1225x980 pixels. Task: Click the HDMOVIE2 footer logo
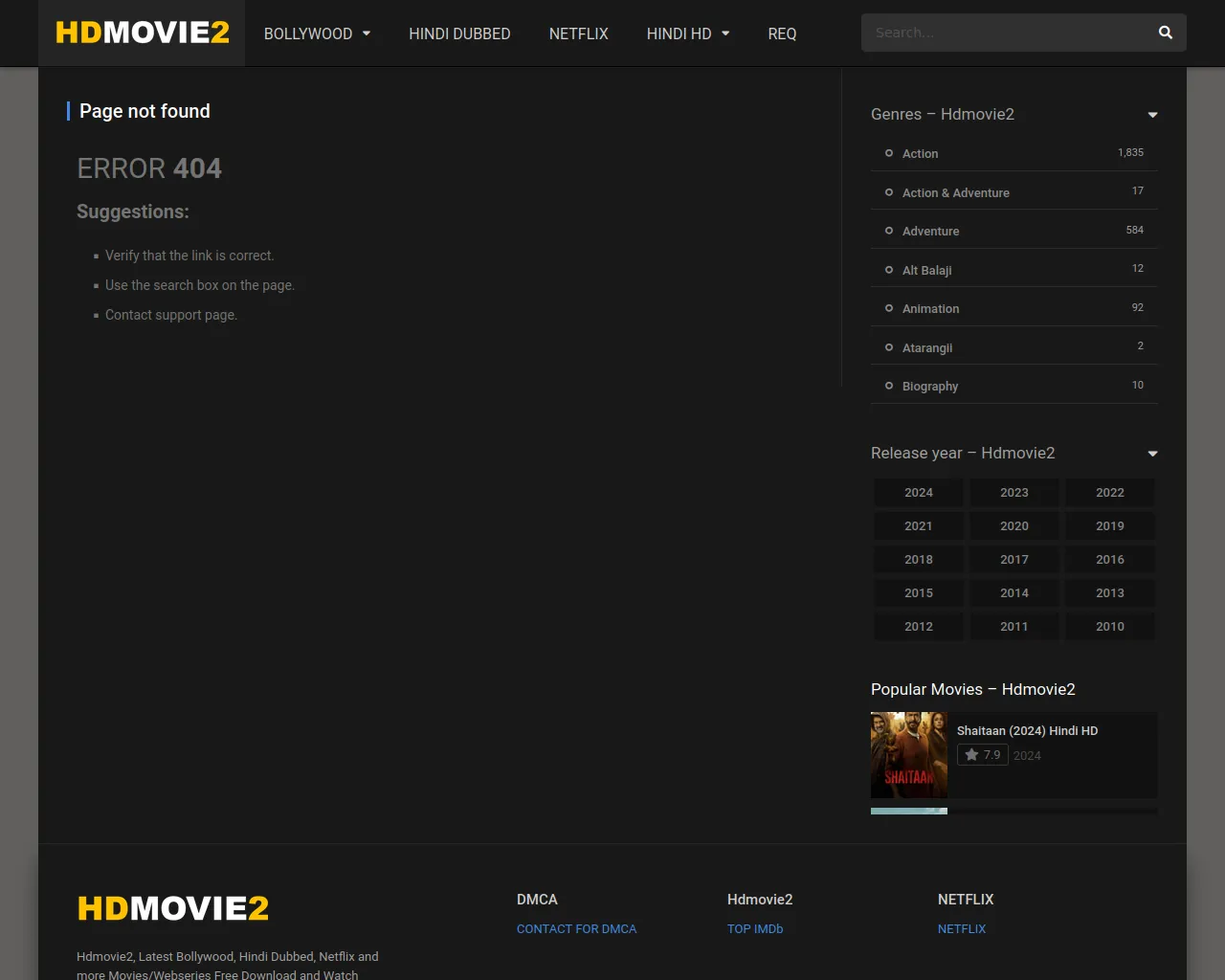pos(172,907)
